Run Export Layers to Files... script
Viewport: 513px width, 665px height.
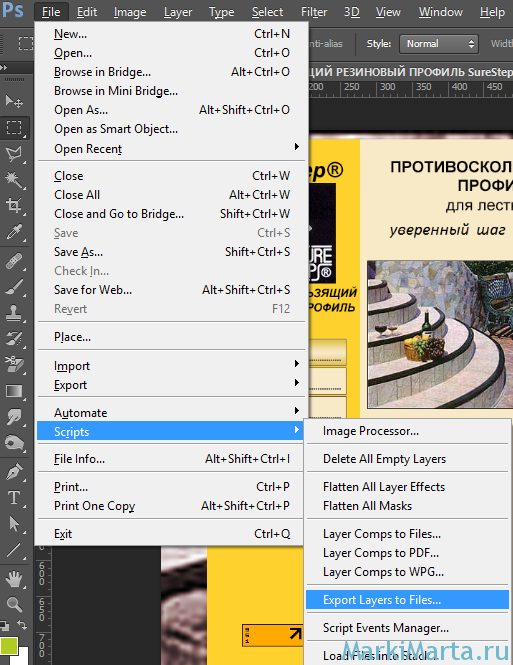coord(407,600)
